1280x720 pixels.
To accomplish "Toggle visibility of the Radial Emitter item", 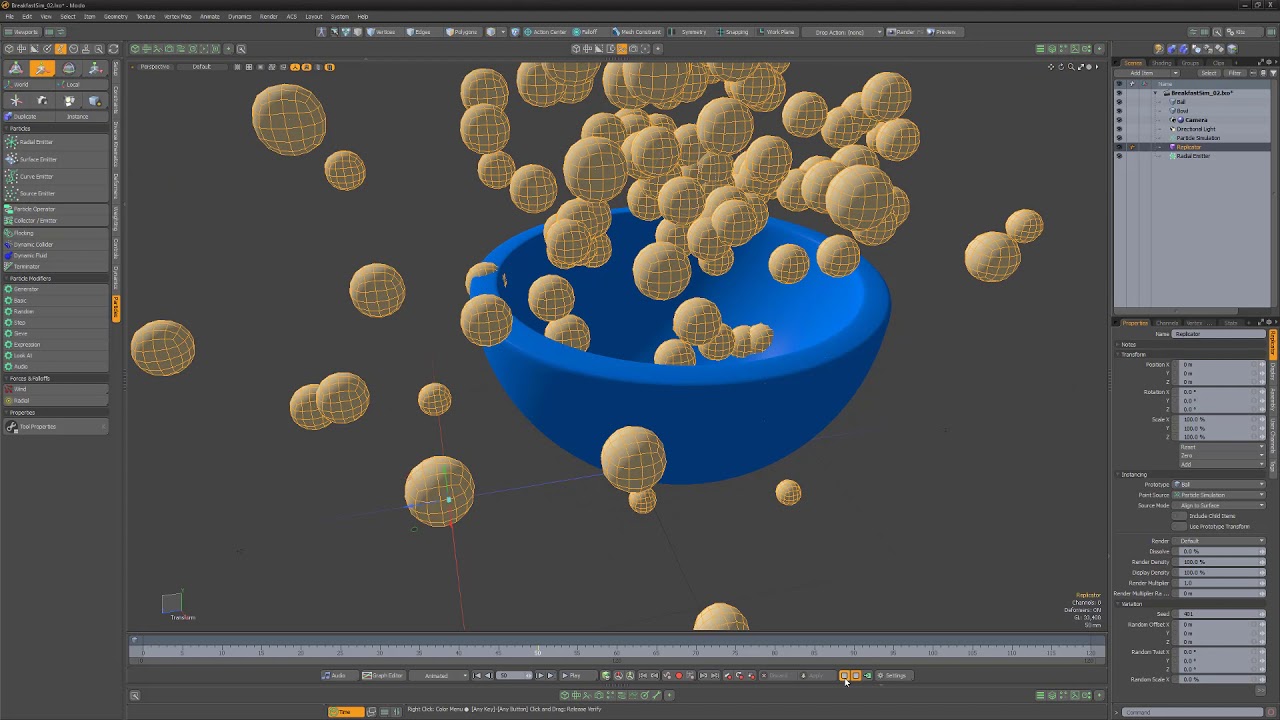I will click(1119, 156).
